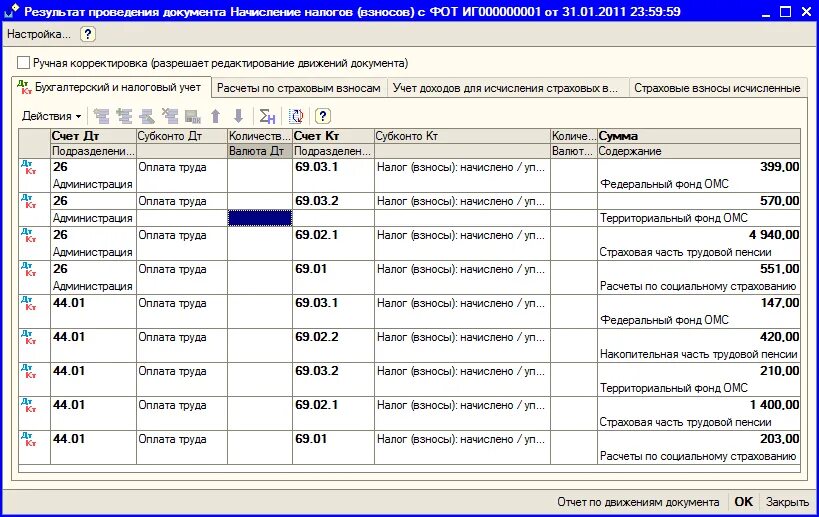Open the Действия dropdown menu
The image size is (819, 517).
click(x=51, y=116)
